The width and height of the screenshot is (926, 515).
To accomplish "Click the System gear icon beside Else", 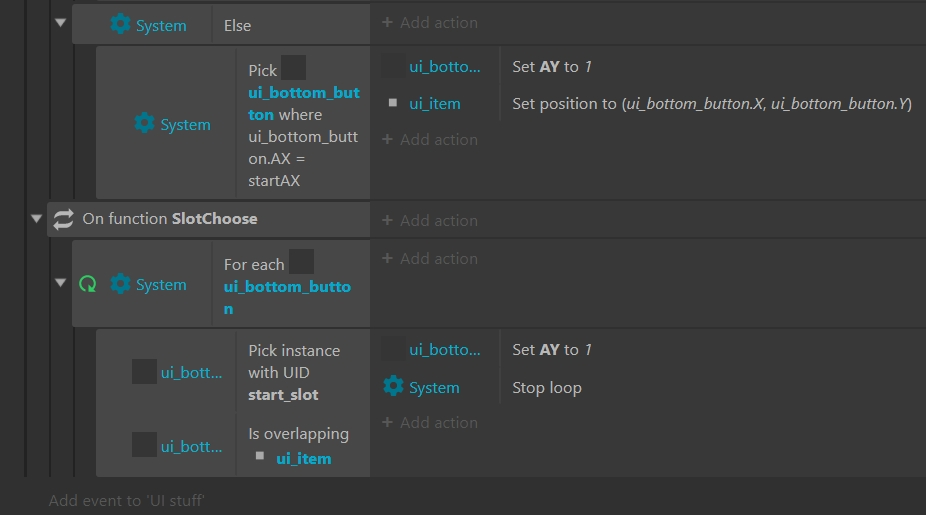I will coord(120,25).
